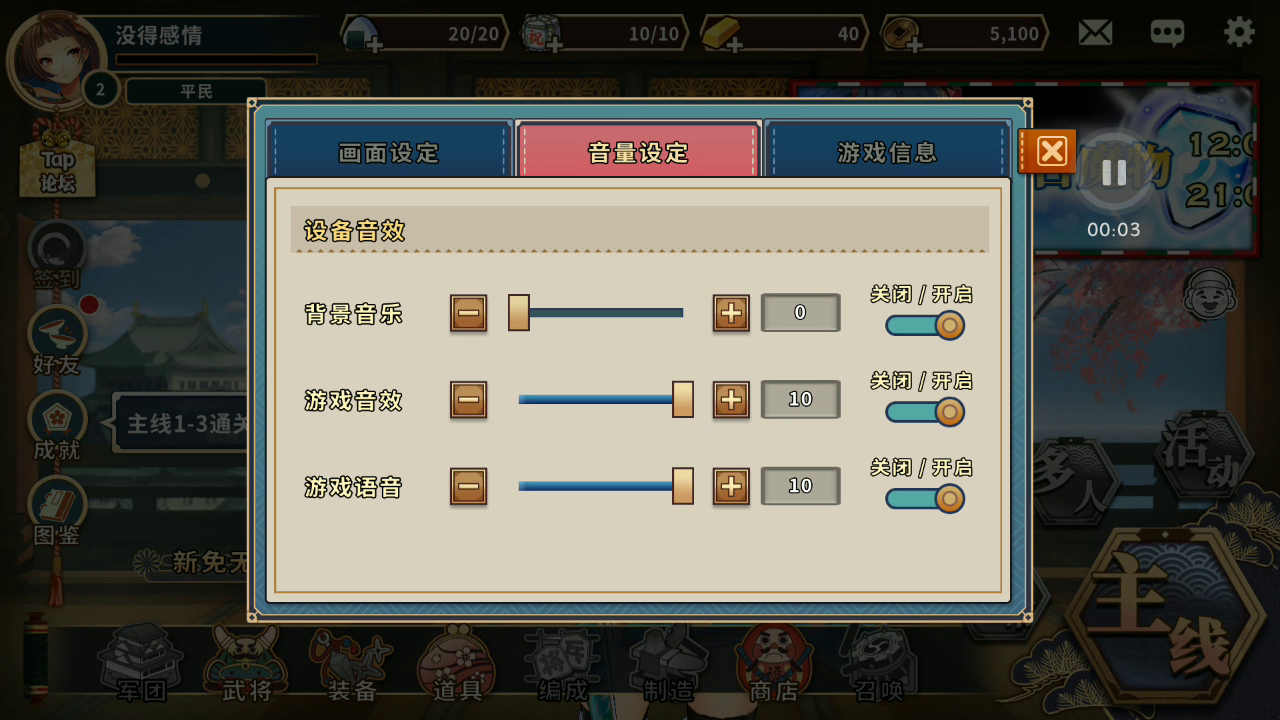Toggle the 游戏语音 on/off switch
This screenshot has height=720, width=1280.
tap(925, 498)
